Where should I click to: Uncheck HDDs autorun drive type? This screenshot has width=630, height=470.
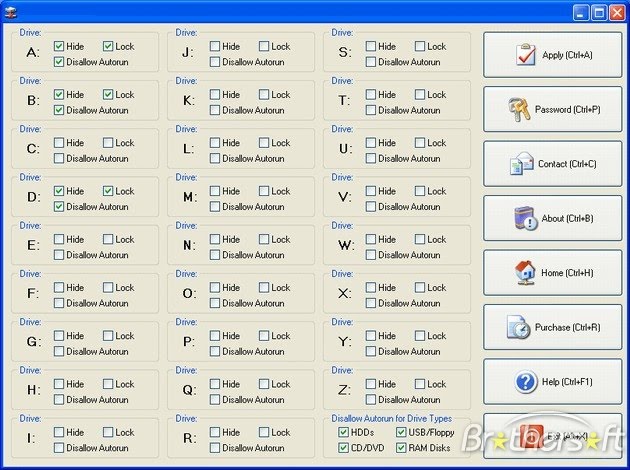(343, 432)
